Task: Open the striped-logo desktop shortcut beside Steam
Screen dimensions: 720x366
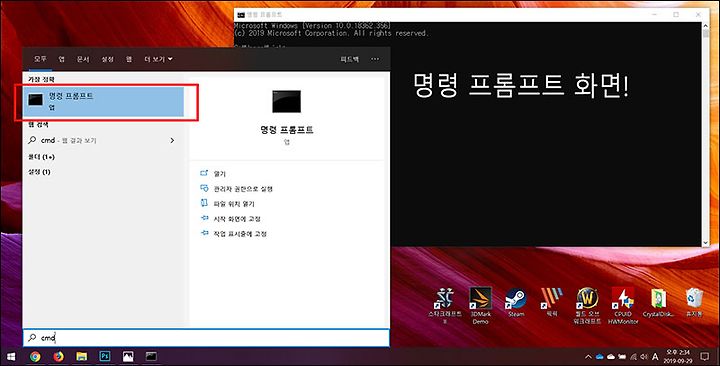Action: 551,302
